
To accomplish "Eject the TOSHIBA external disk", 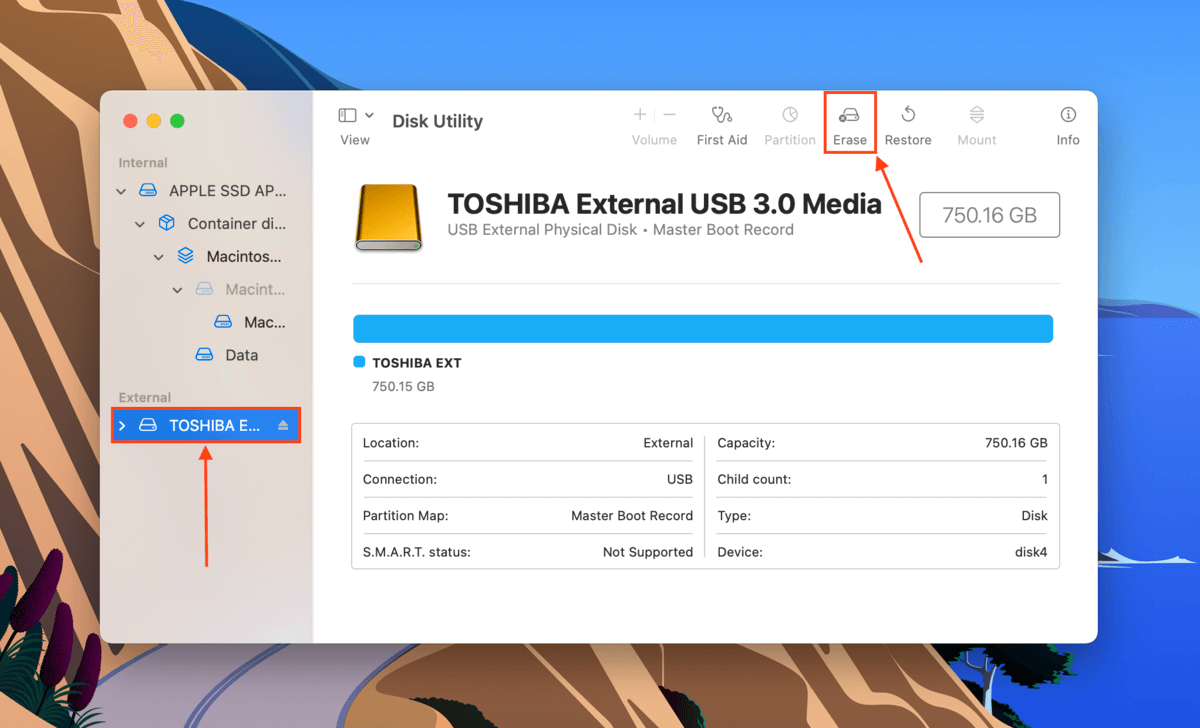I will coord(283,426).
